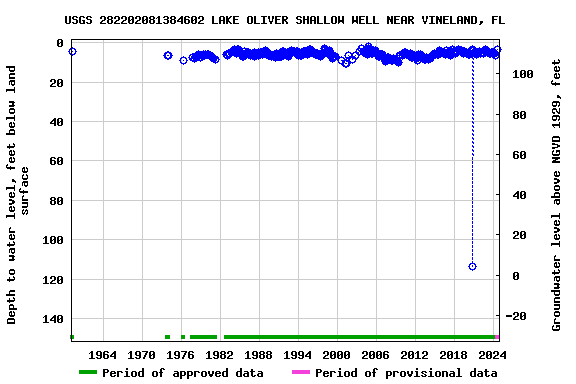The image size is (576, 384).
Task: Click the green approved data legend swatch
Action: click(88, 372)
